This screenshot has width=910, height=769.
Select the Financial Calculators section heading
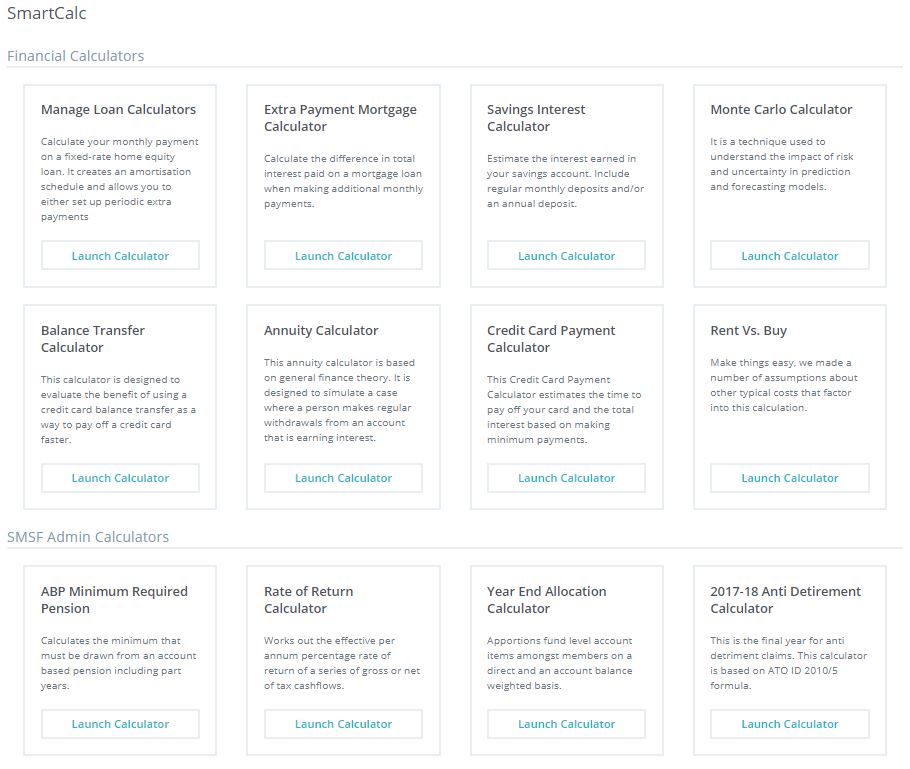(76, 56)
